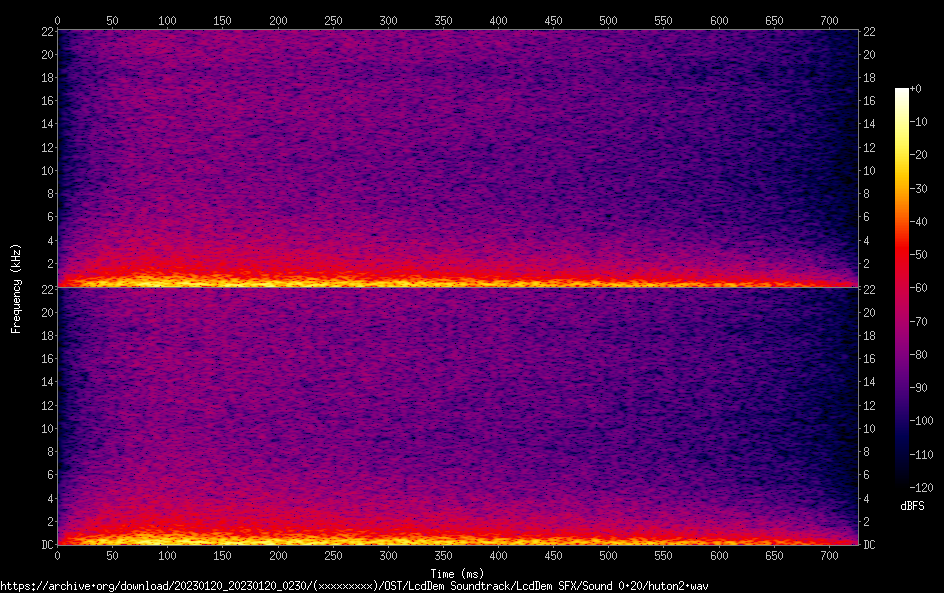Click the DC label at the bottom-right axis
This screenshot has width=944, height=593.
point(870,545)
